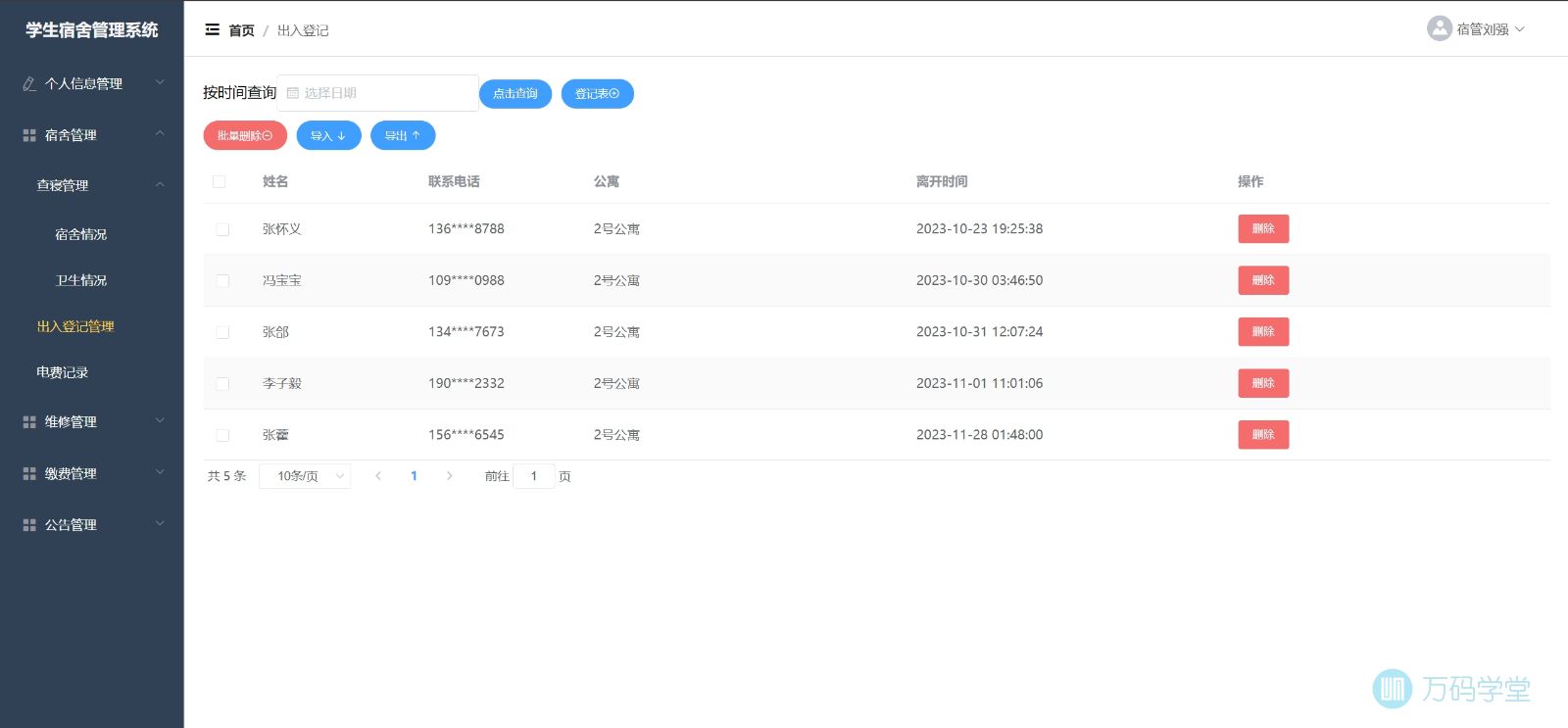The height and width of the screenshot is (728, 1568).
Task: Click the 离开时间 column header
Action: pos(942,181)
